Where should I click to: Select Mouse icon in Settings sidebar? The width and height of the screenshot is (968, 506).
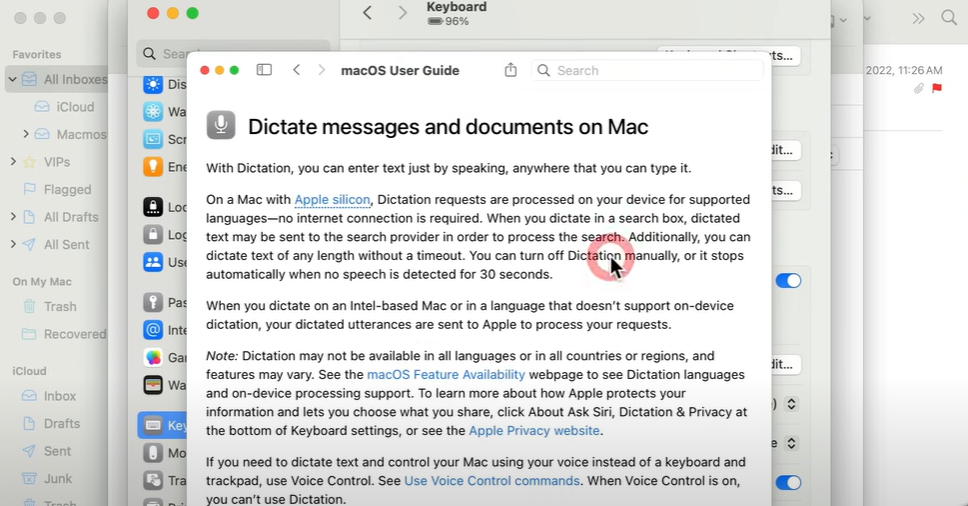coord(153,453)
